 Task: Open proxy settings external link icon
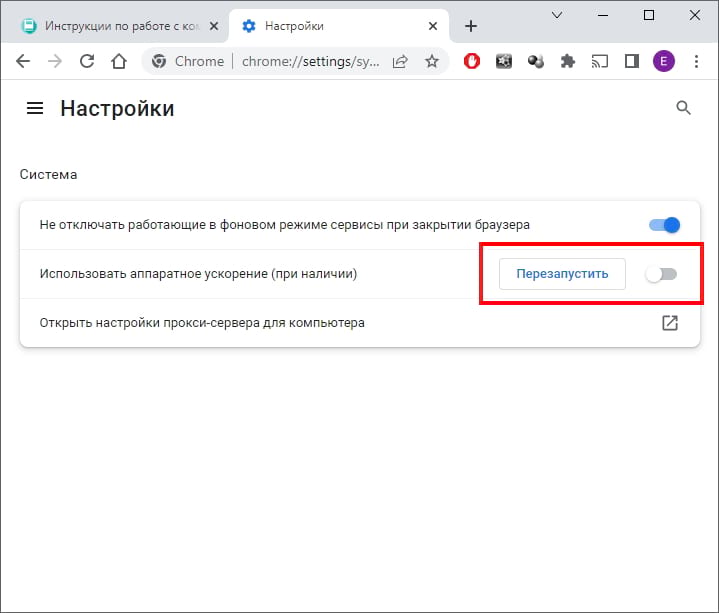[x=670, y=323]
